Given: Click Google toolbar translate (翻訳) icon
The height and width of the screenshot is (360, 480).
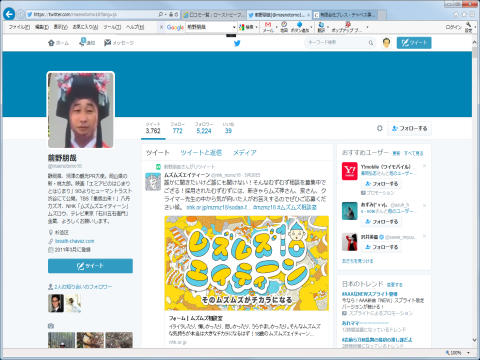Looking at the screenshot, I should (x=321, y=27).
